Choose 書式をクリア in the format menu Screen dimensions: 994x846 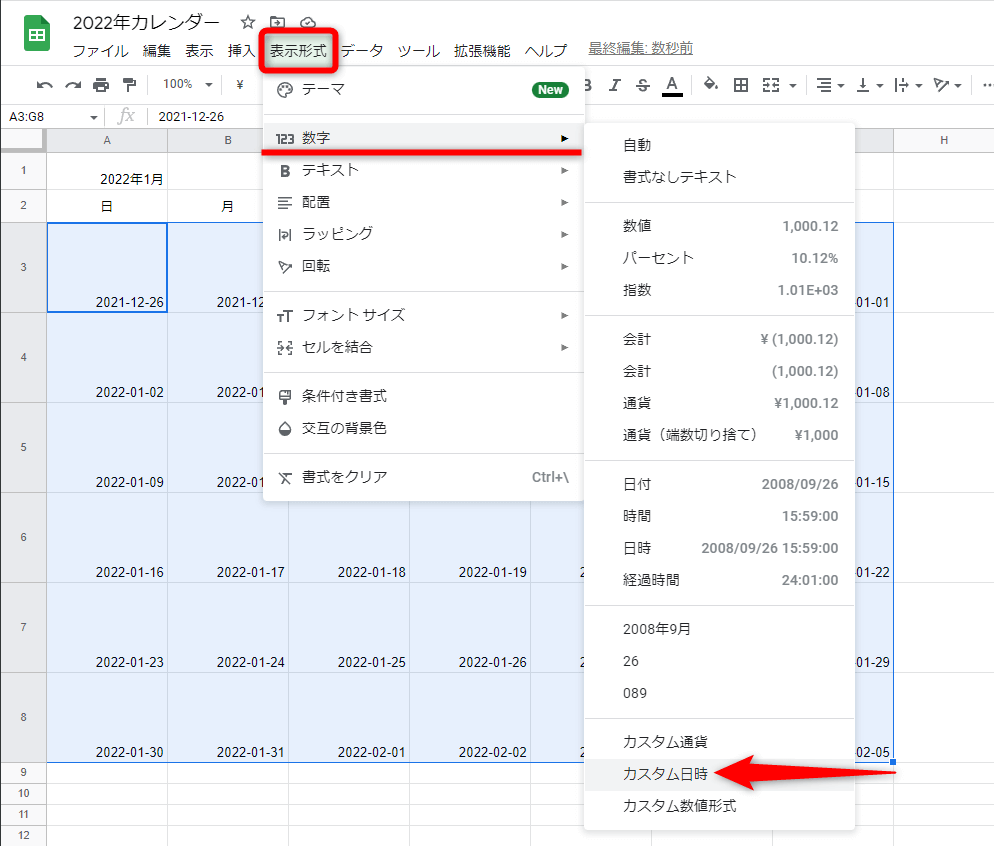pos(422,477)
